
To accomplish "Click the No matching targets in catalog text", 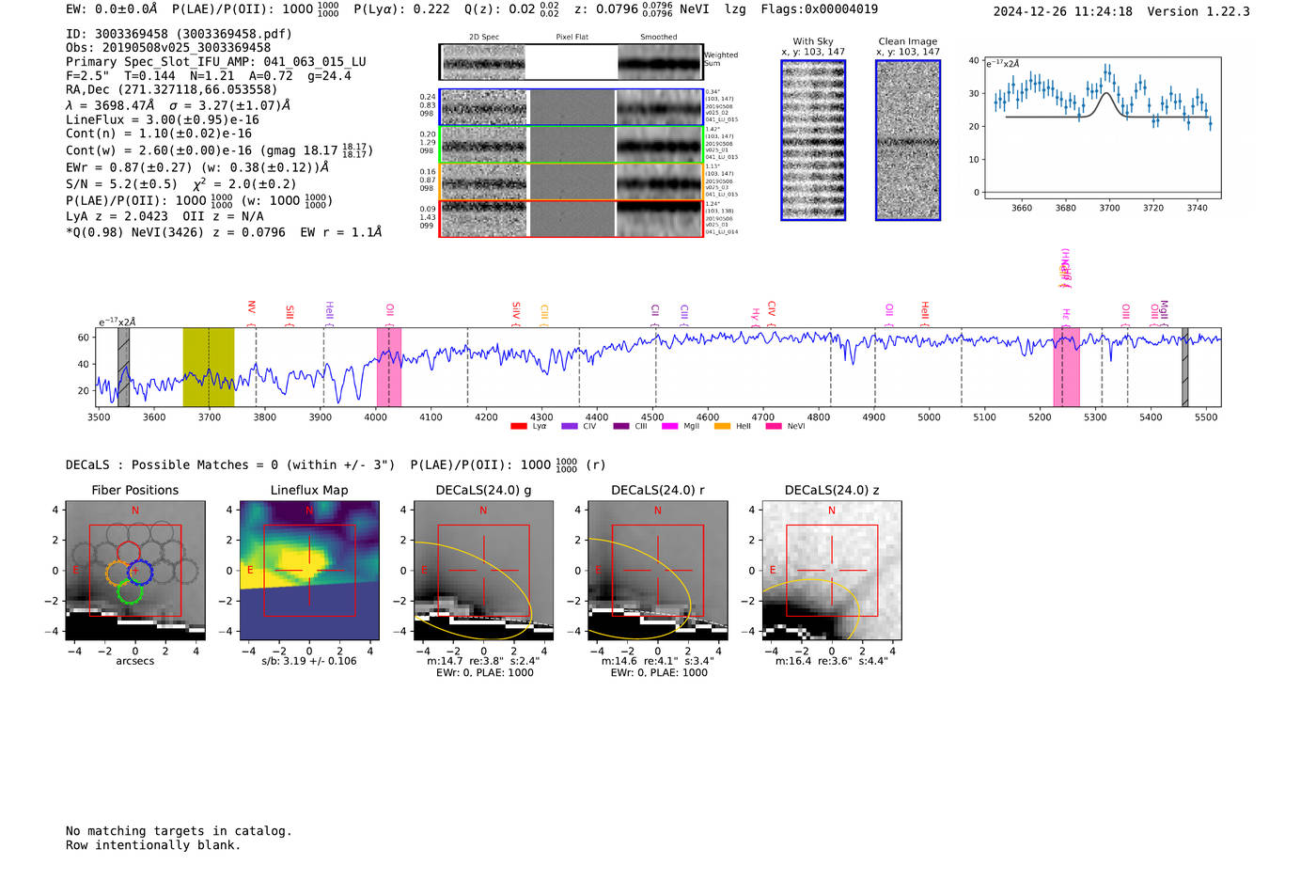I will 179,831.
